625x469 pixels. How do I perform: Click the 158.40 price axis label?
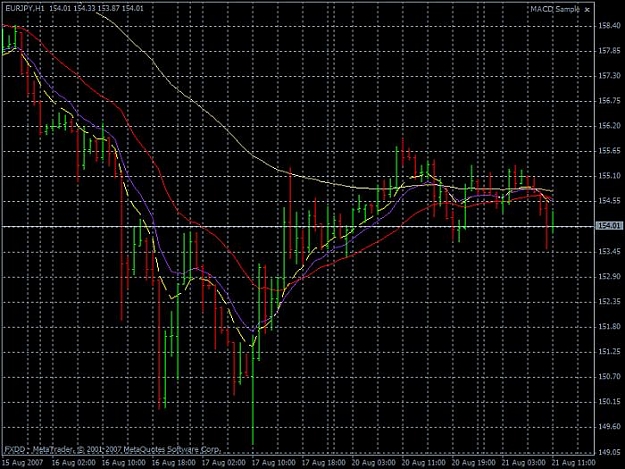tap(610, 26)
